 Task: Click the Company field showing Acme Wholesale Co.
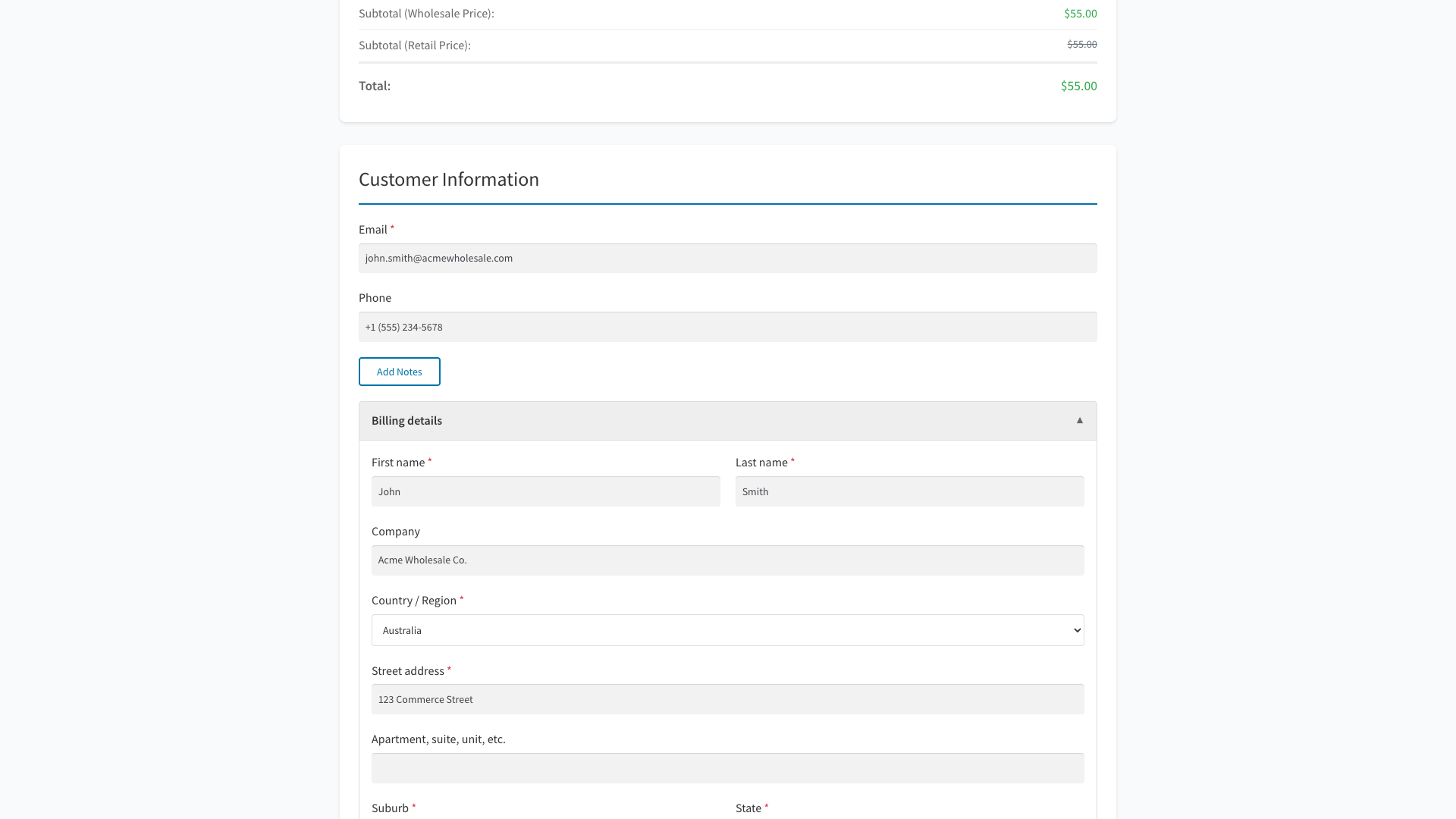coord(727,560)
